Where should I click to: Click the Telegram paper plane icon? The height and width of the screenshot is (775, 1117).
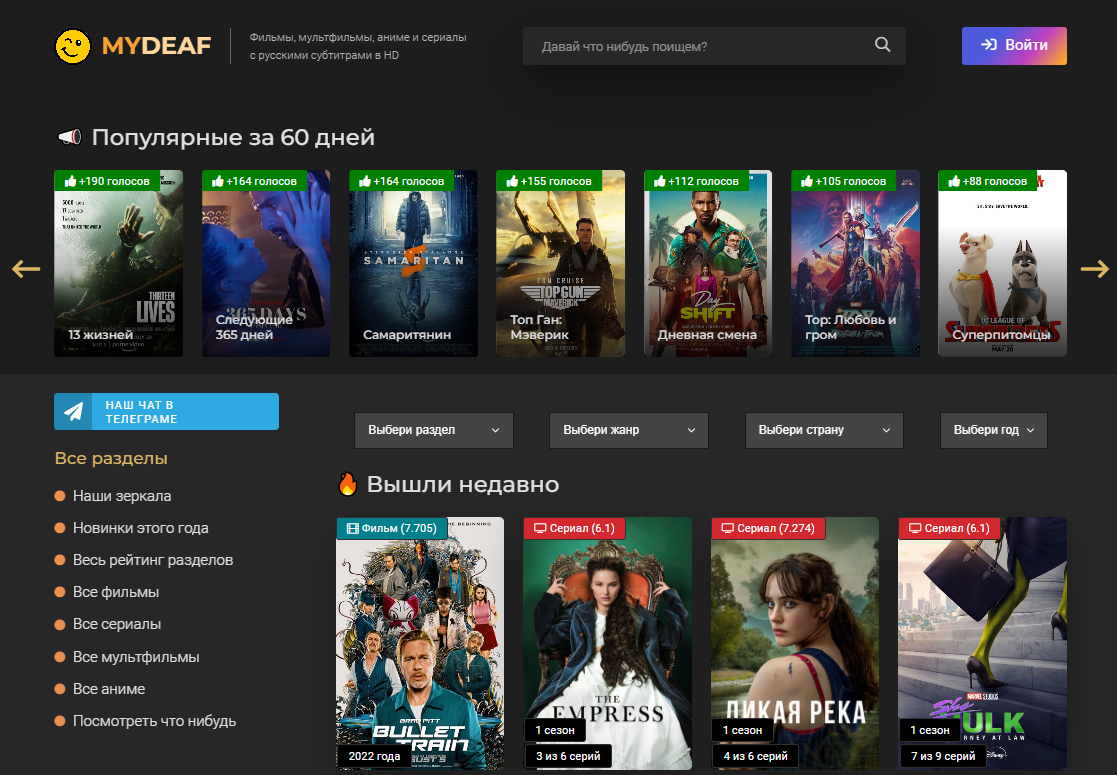click(74, 412)
